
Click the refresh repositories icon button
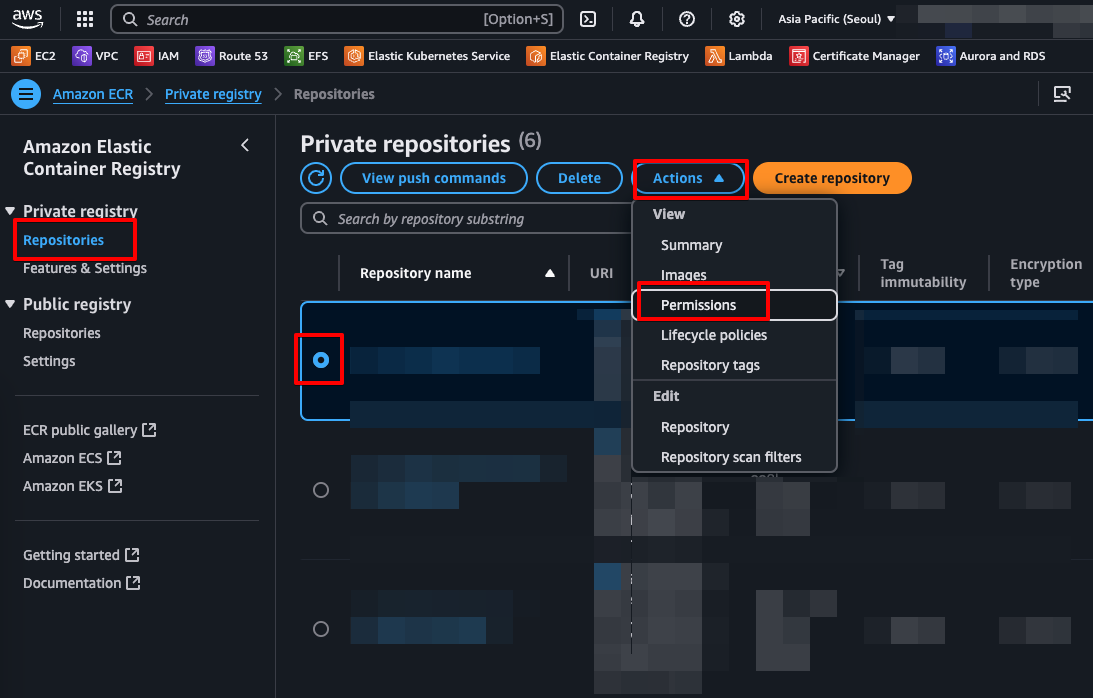pyautogui.click(x=316, y=178)
